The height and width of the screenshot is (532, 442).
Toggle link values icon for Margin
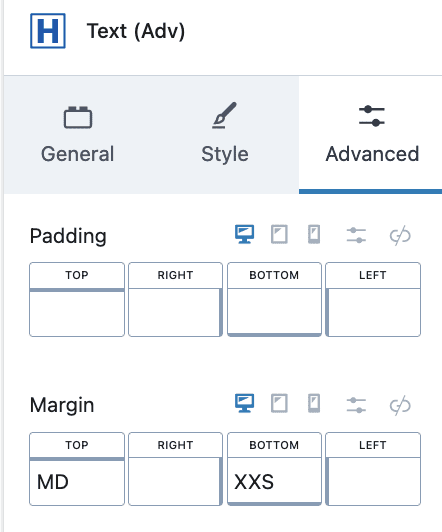tap(400, 405)
